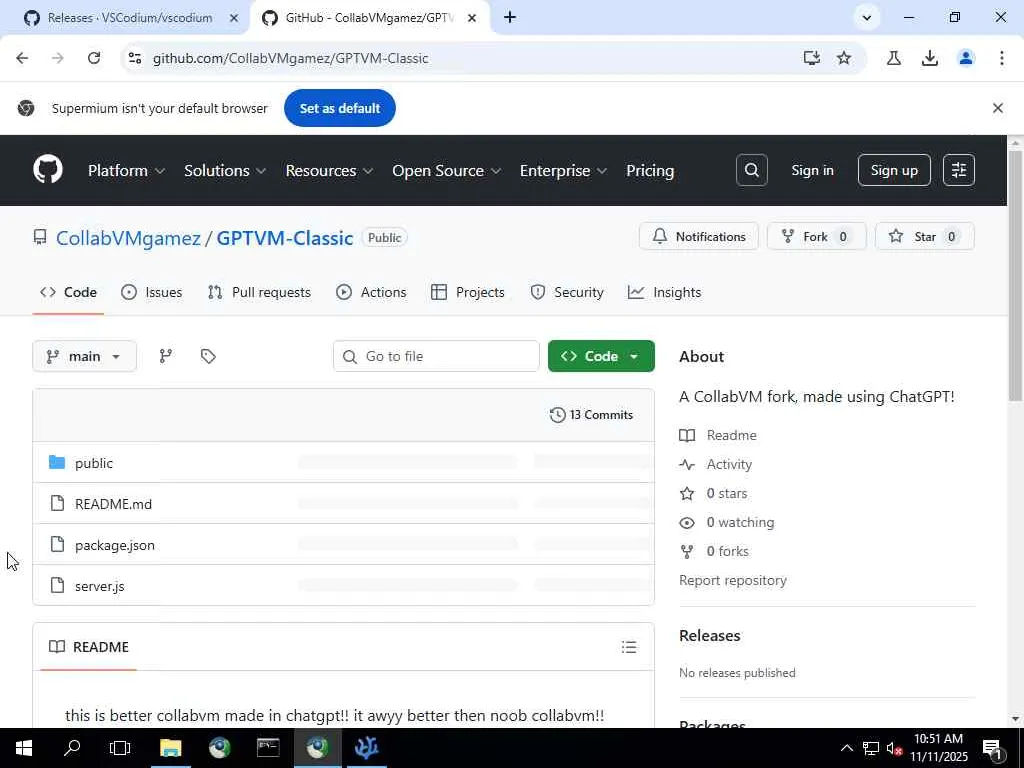Open the GPTVM-Classic repository link
The width and height of the screenshot is (1024, 768).
[285, 238]
